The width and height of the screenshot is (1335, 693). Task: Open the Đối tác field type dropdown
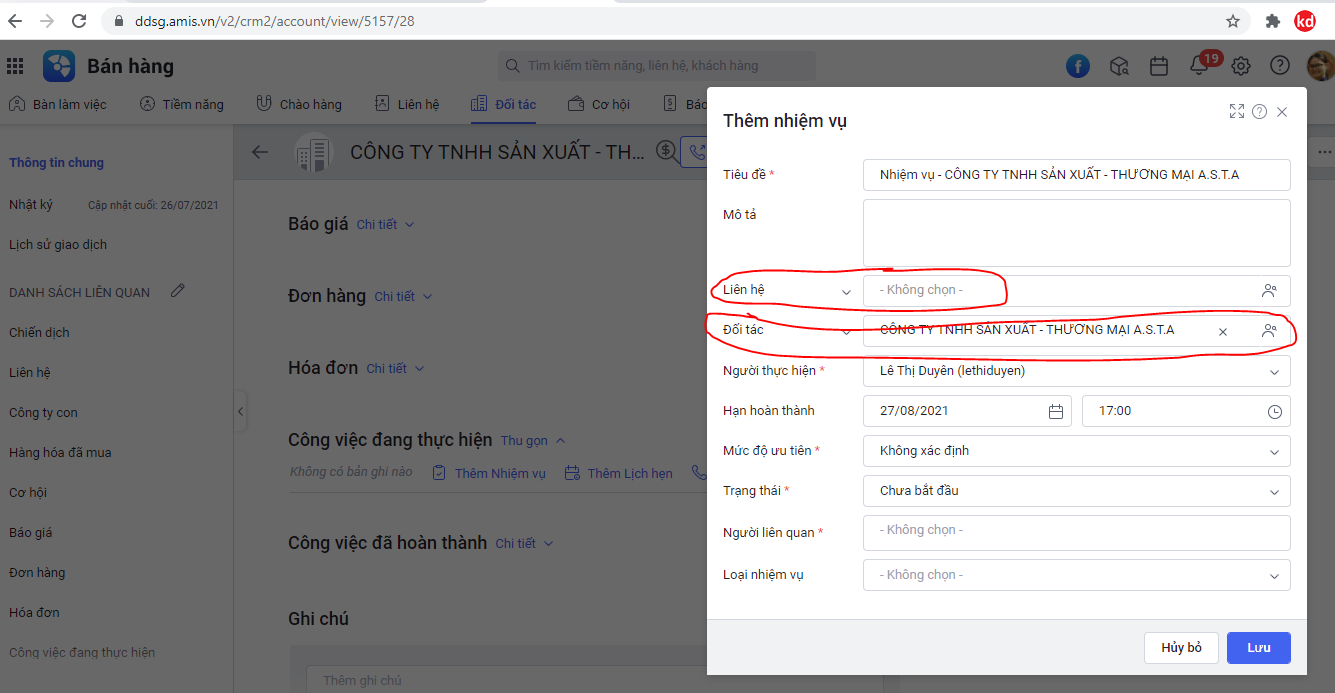pyautogui.click(x=846, y=331)
